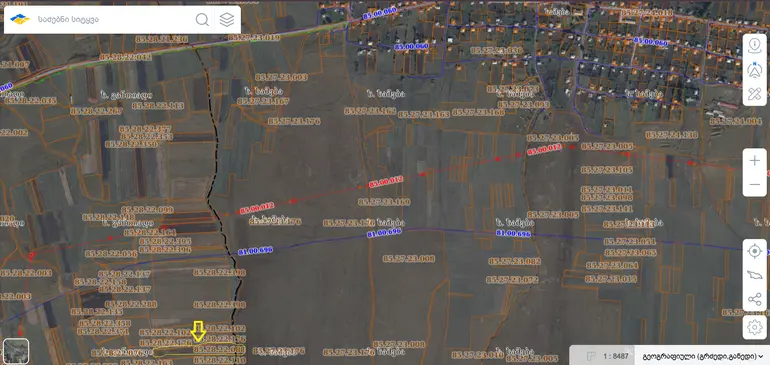Select the measure ruler tool
The width and height of the screenshot is (770, 365).
tap(754, 94)
